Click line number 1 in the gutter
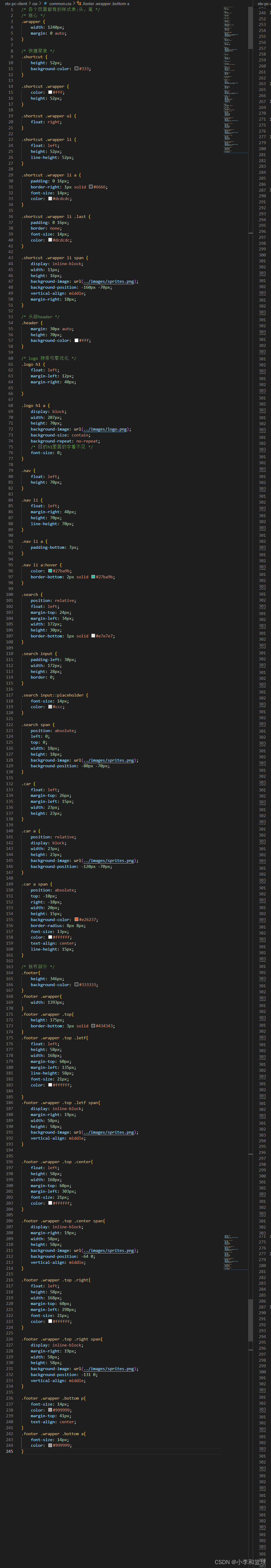271x1568 pixels. click(x=11, y=9)
